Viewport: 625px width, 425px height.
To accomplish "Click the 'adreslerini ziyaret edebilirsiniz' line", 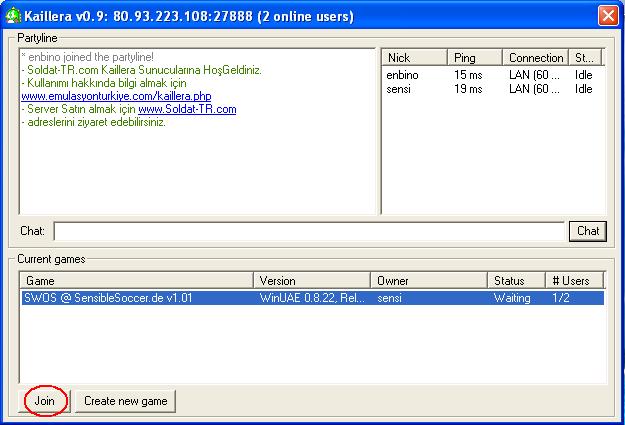I will point(94,122).
